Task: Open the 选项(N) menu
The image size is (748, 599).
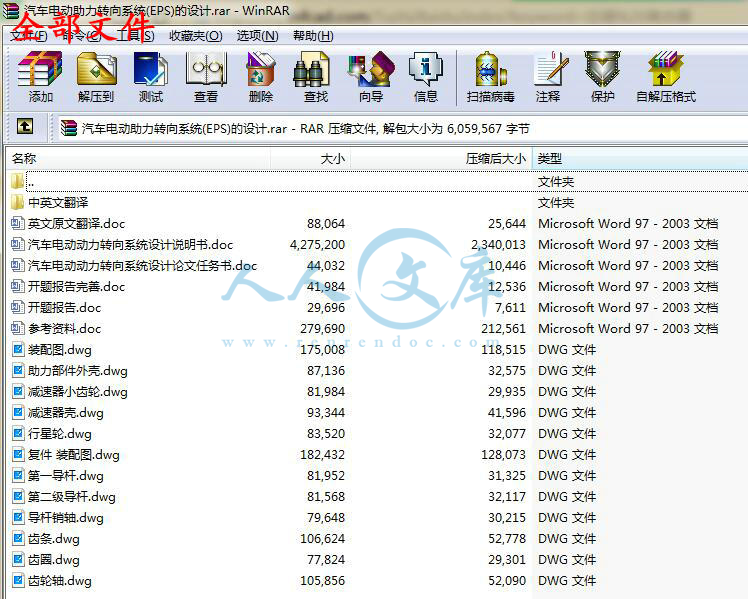Action: point(258,36)
